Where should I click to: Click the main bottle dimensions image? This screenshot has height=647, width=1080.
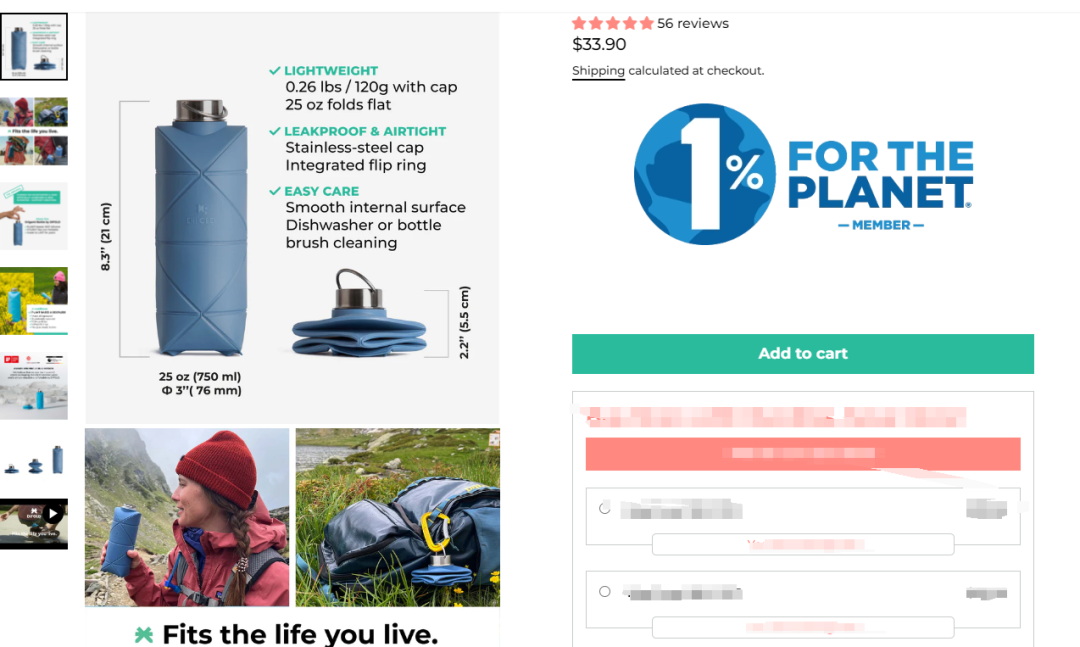292,218
